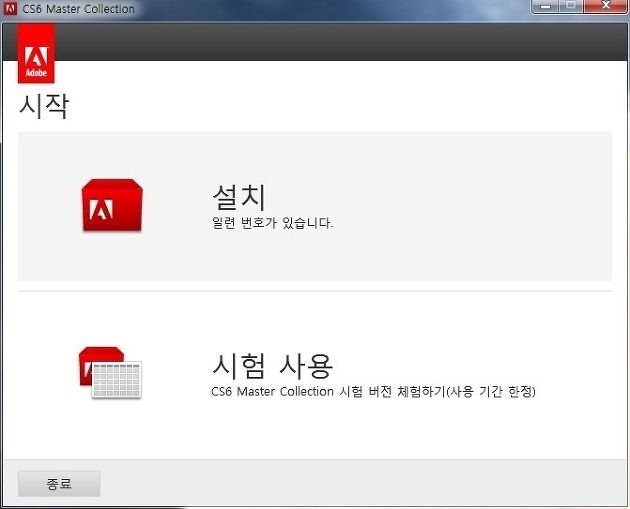This screenshot has width=630, height=509.
Task: Click the CS6 Master Collection window title
Action: point(78,9)
